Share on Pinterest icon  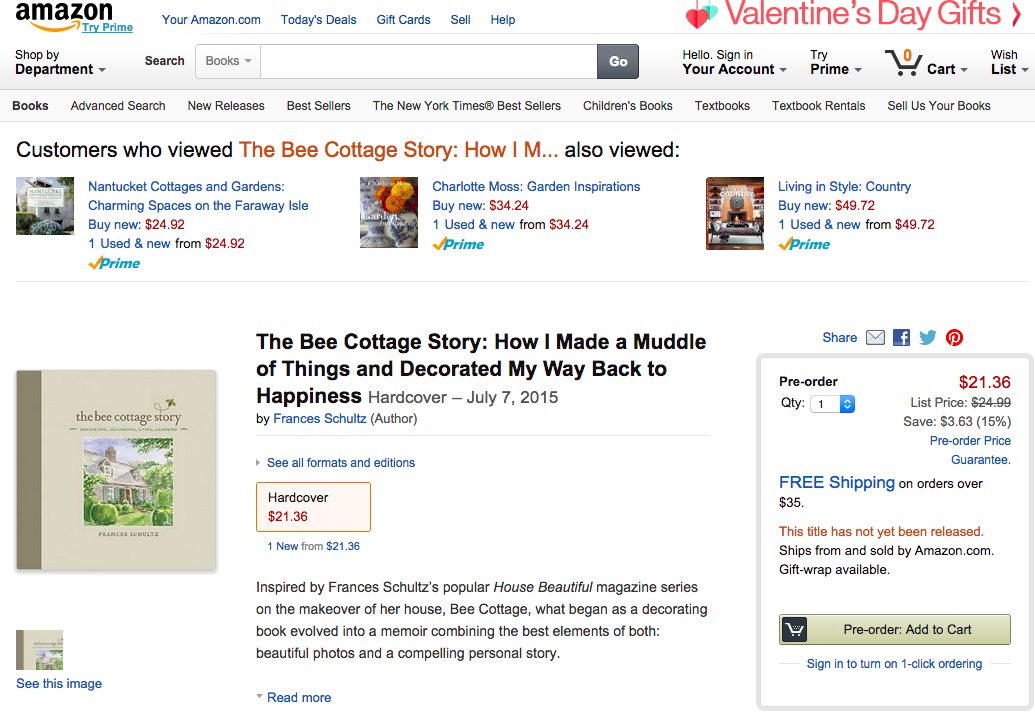tap(954, 338)
